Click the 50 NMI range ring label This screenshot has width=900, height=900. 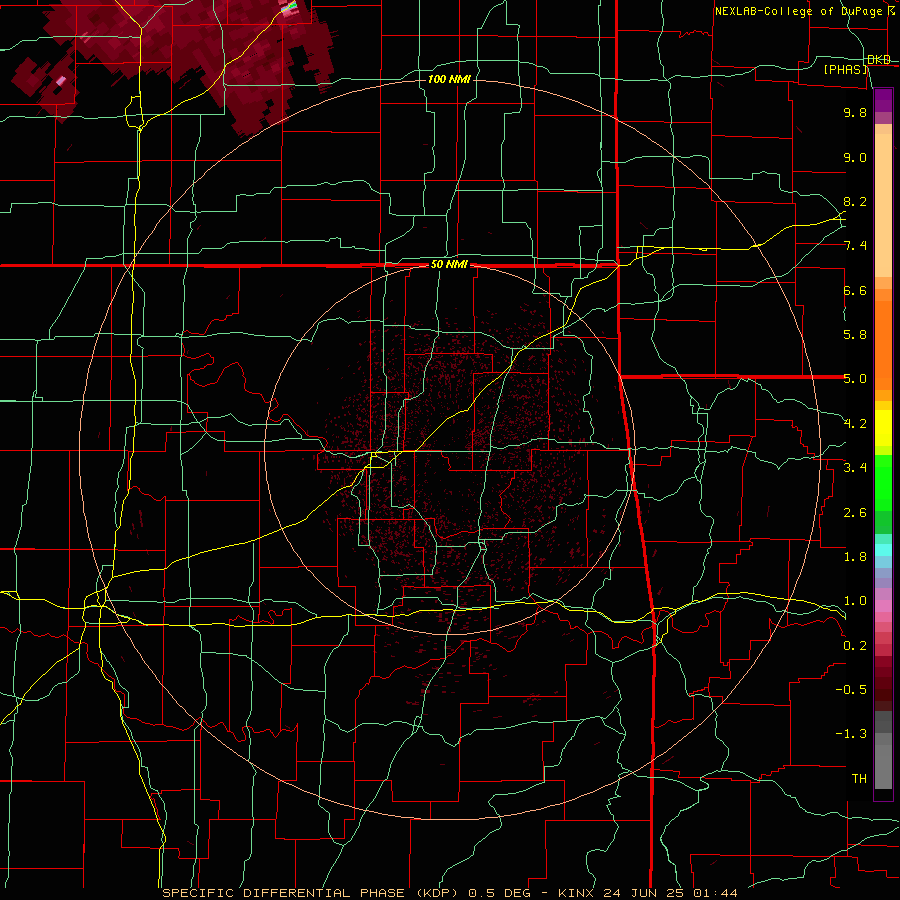[449, 264]
